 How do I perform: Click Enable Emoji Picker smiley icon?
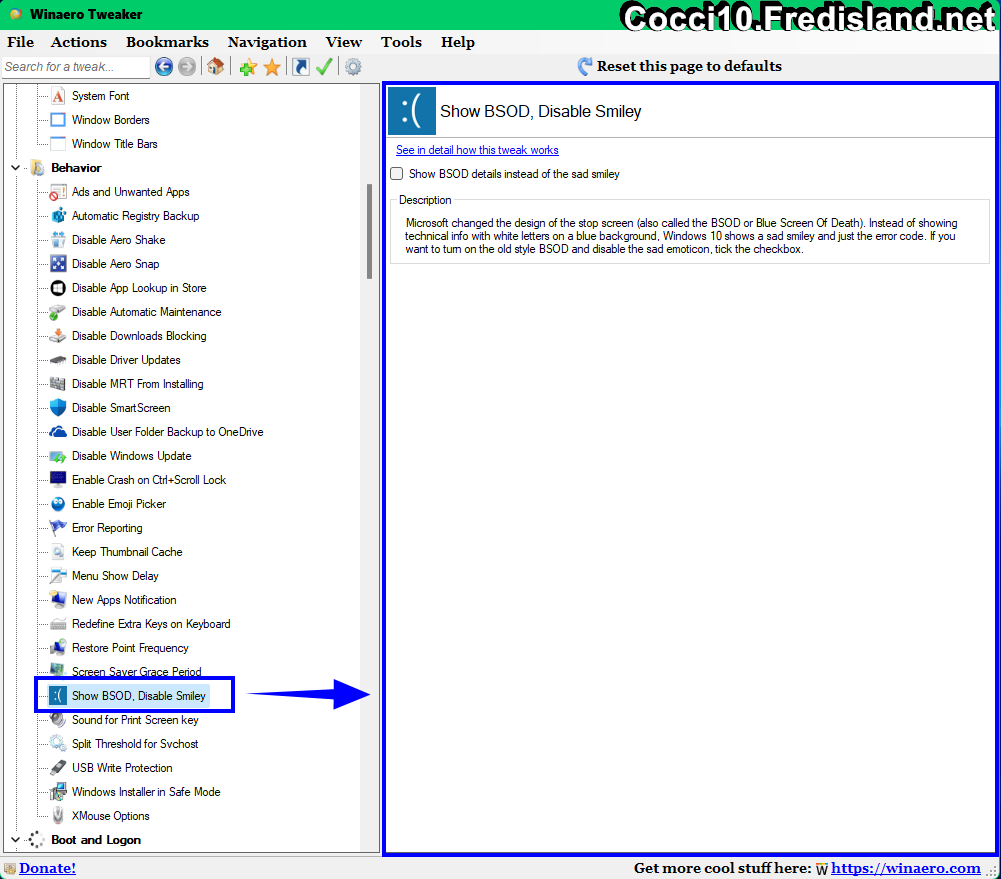tap(58, 504)
